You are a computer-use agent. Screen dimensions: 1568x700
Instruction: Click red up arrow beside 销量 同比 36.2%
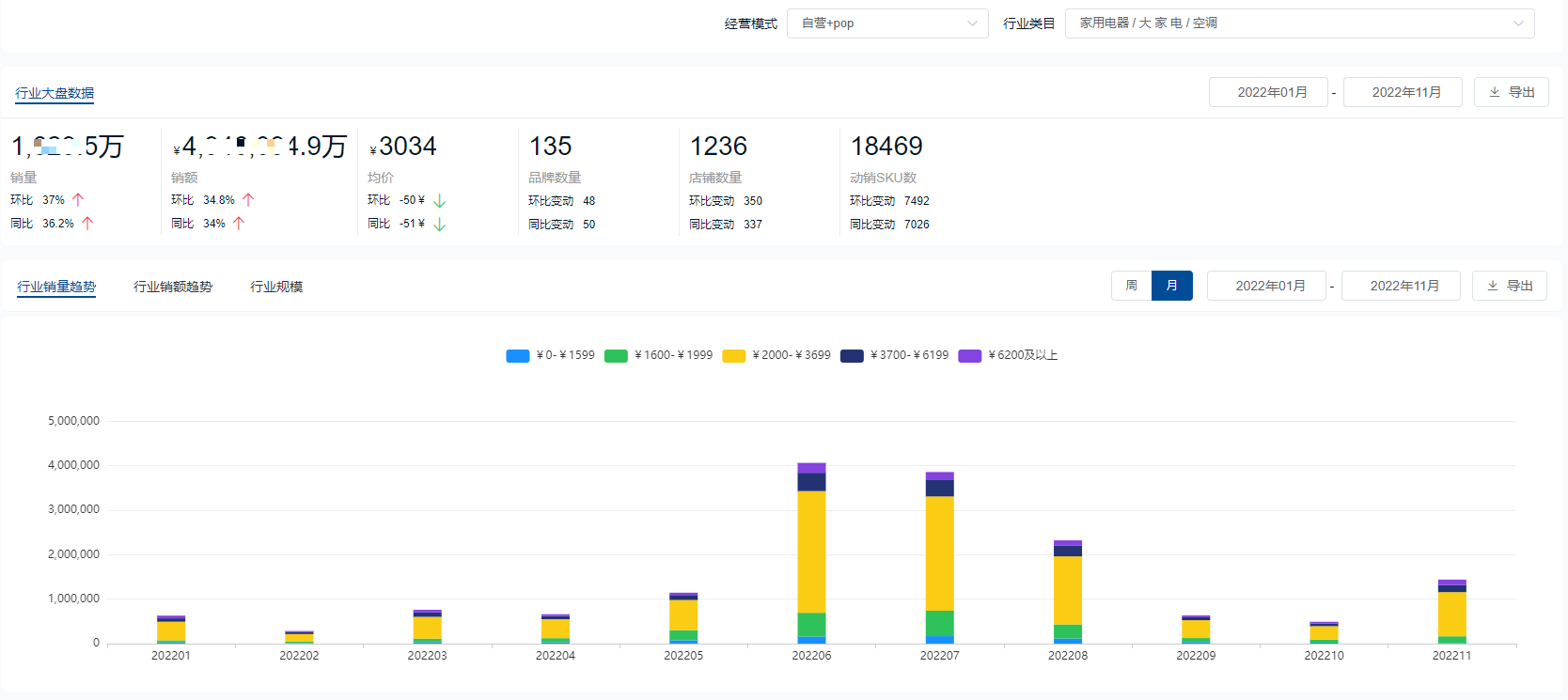pyautogui.click(x=87, y=224)
